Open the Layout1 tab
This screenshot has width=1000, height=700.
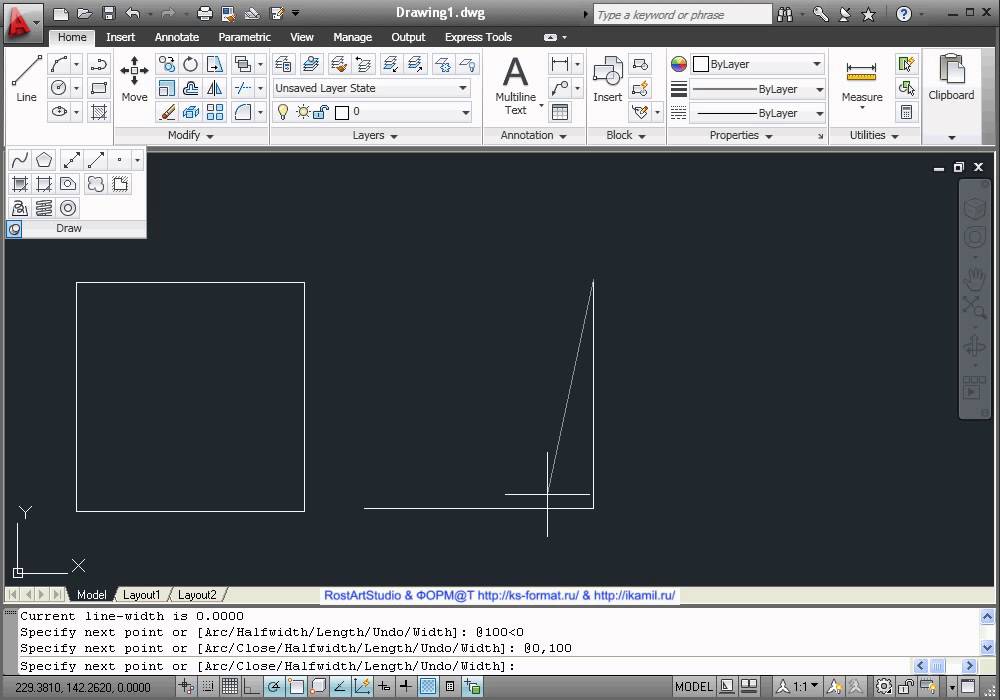tap(141, 595)
